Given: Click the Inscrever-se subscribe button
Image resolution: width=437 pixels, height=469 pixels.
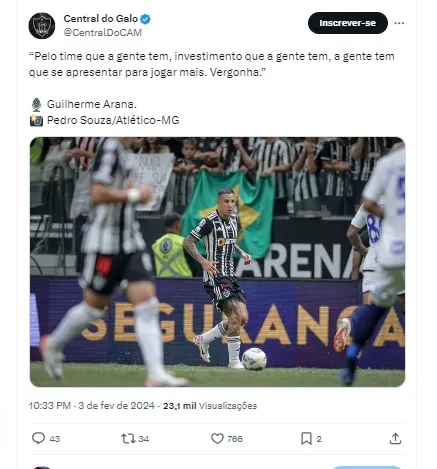Looking at the screenshot, I should pyautogui.click(x=348, y=23).
